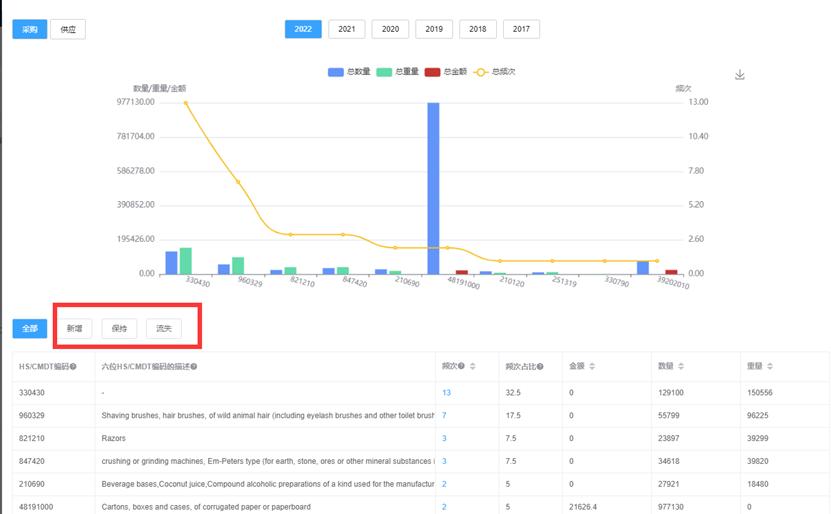The image size is (831, 514).
Task: Click help icon beside HS/CMDT编码 header
Action: [73, 366]
